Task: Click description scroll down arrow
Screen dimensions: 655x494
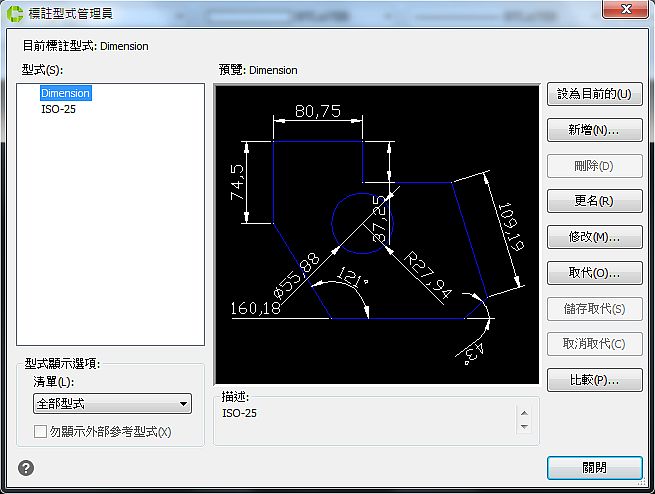Action: tap(524, 427)
